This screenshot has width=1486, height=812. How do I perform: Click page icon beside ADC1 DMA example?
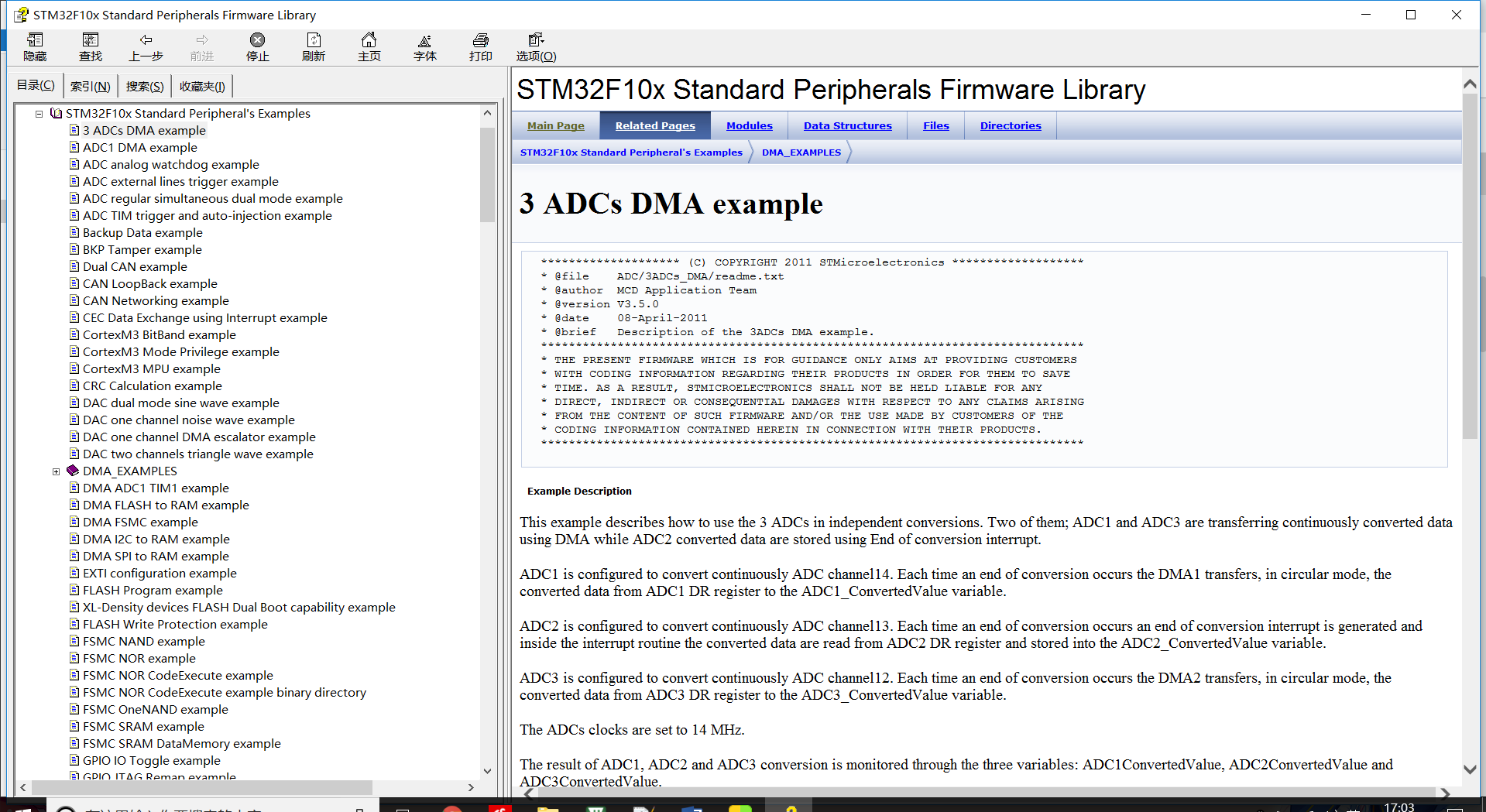click(x=74, y=147)
